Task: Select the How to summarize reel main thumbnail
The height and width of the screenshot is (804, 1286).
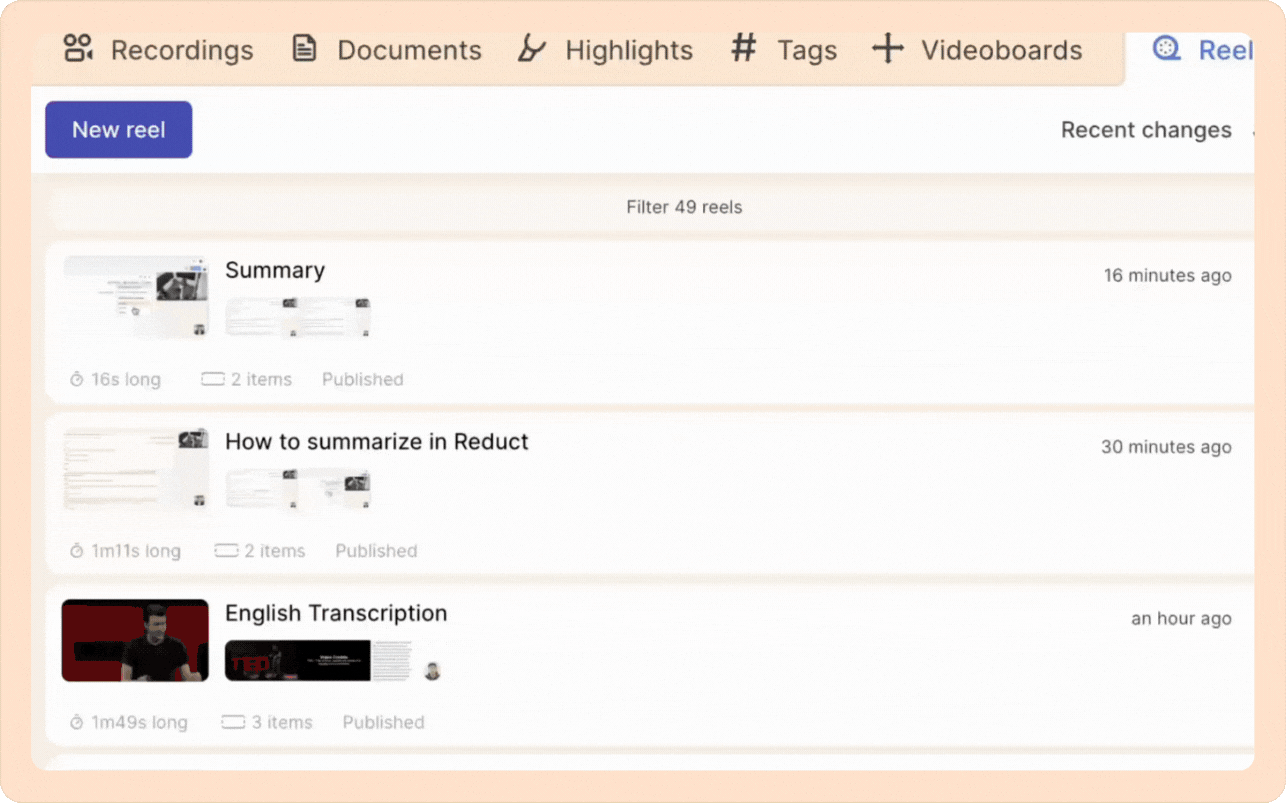Action: pyautogui.click(x=136, y=469)
